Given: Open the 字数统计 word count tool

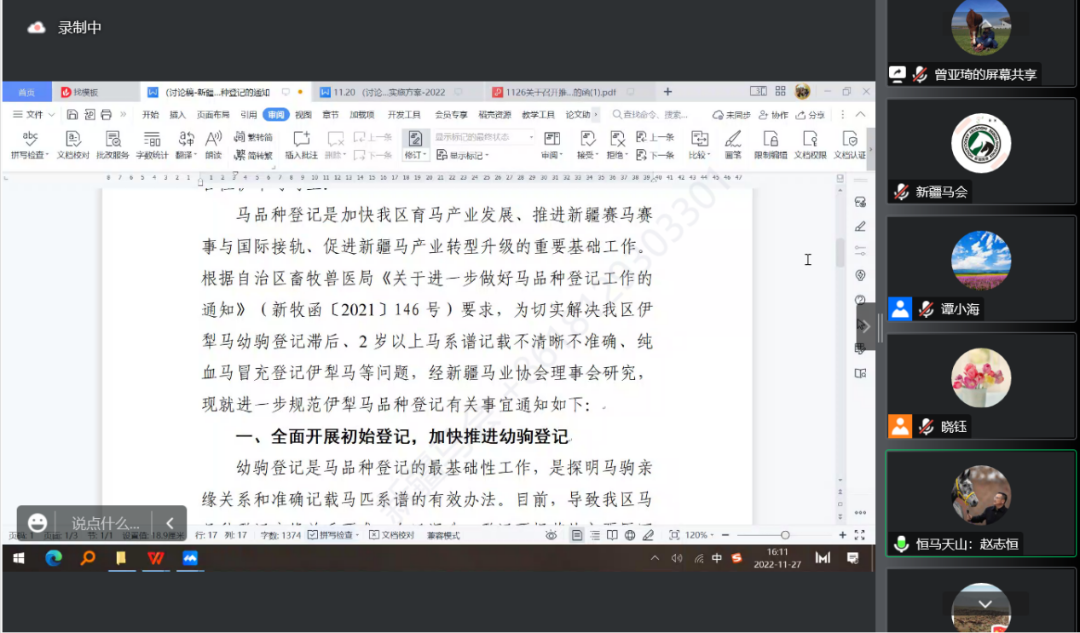Looking at the screenshot, I should (151, 144).
